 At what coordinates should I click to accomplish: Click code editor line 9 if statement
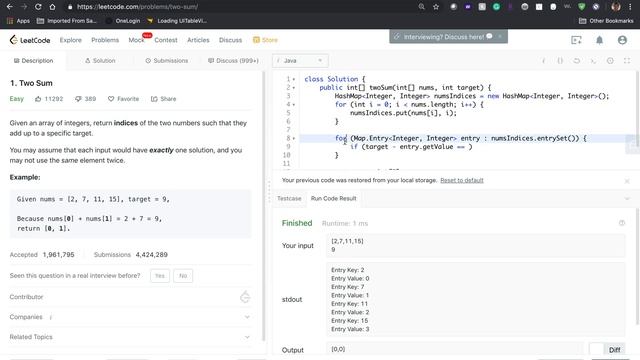(410, 147)
